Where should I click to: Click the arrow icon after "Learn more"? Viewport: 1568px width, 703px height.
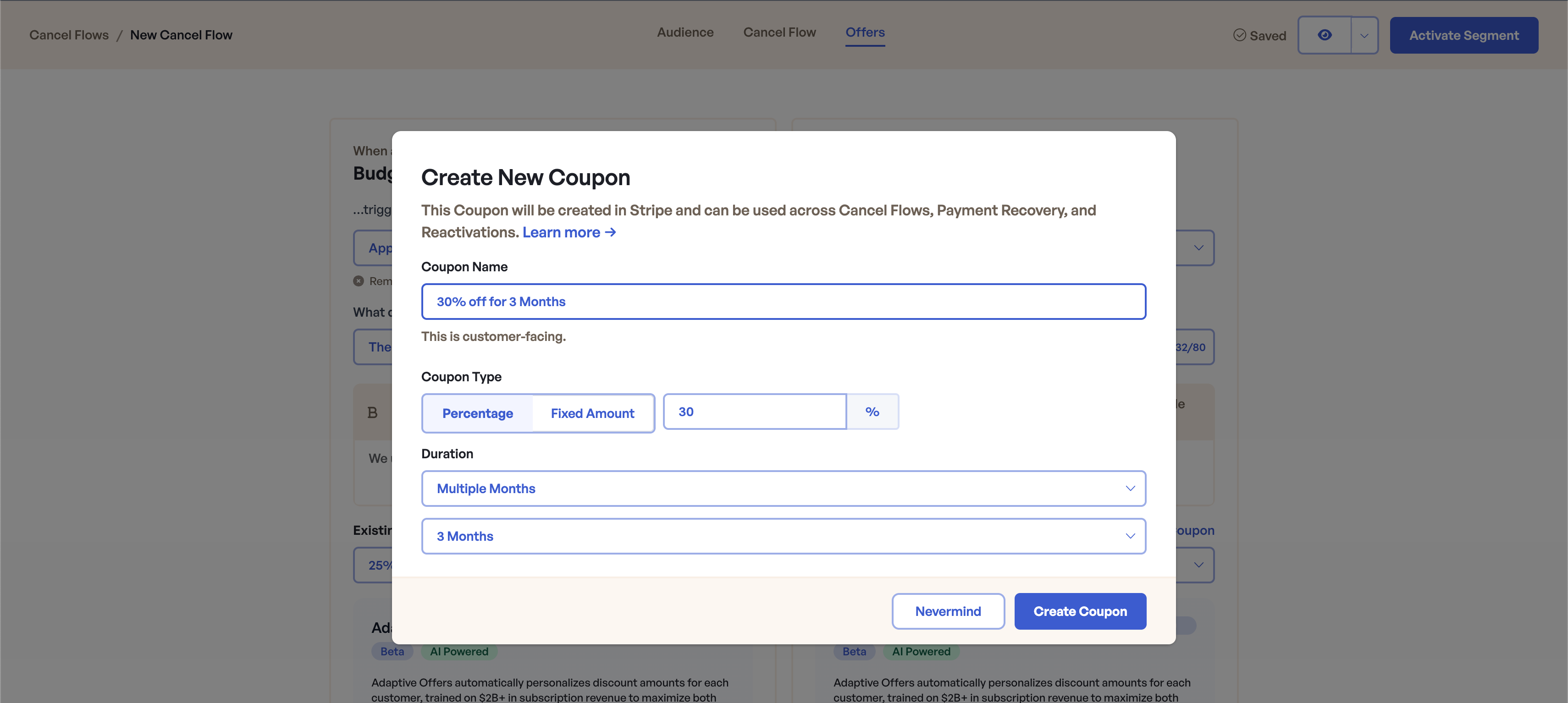[611, 232]
